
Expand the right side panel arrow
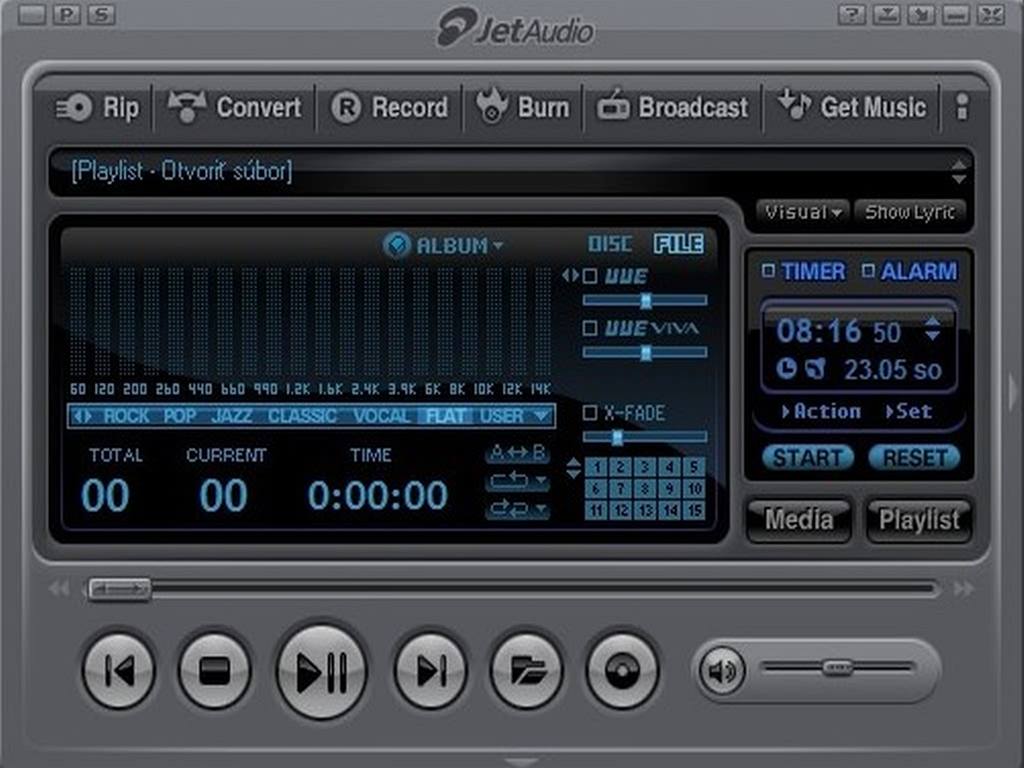coord(1012,392)
